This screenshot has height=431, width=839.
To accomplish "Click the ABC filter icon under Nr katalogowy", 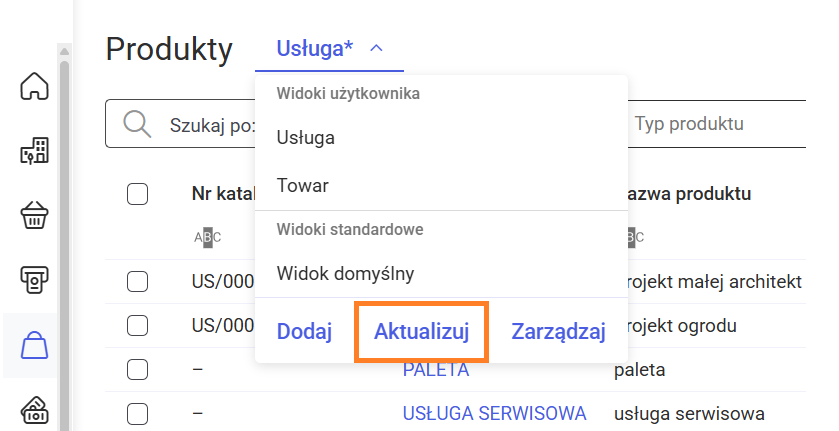I will pos(207,238).
